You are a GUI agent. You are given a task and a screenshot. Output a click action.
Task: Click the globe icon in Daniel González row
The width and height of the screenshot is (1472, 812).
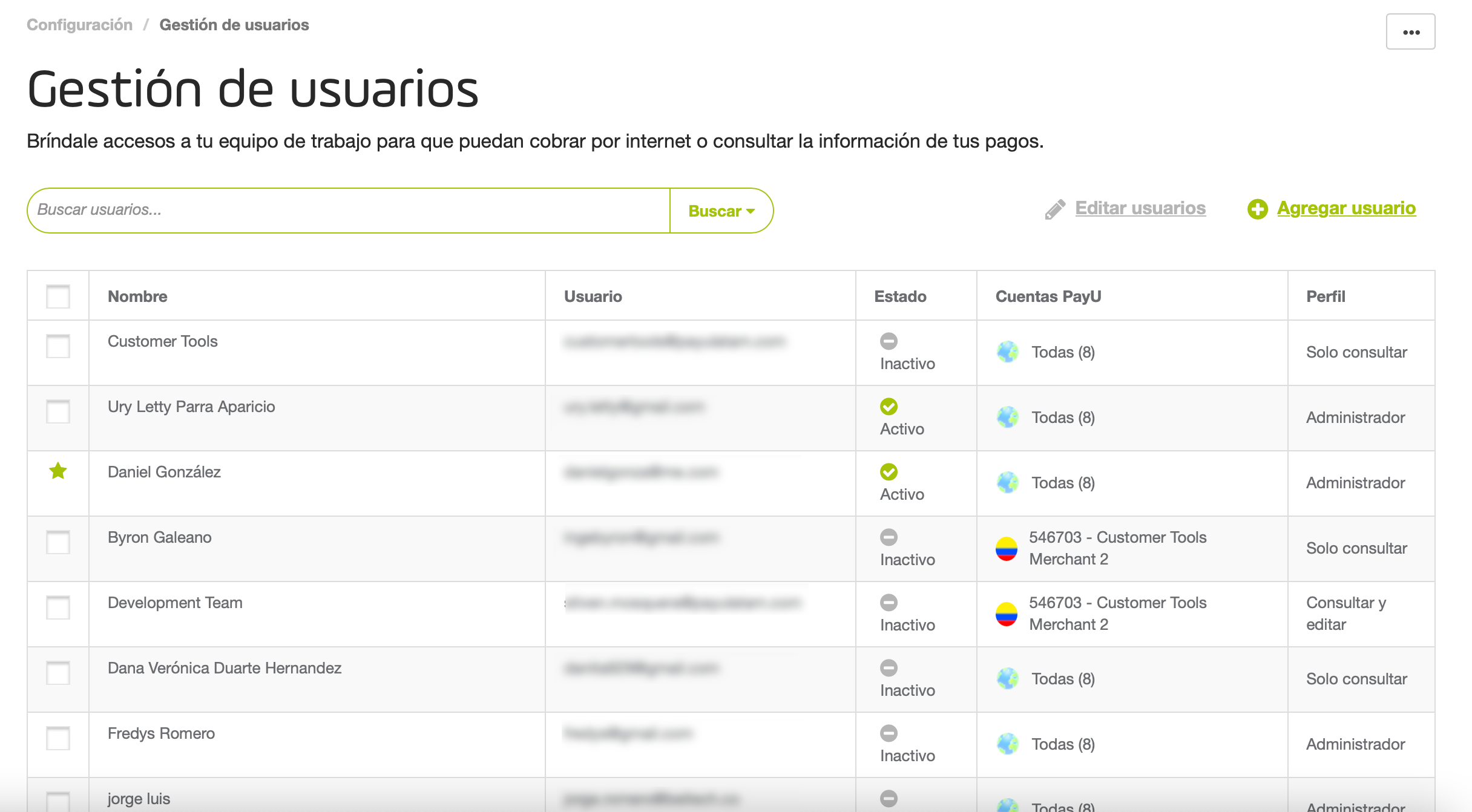click(x=1007, y=483)
